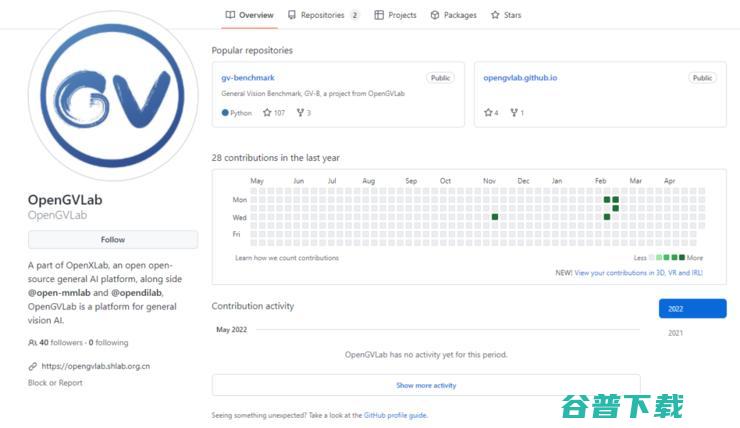The width and height of the screenshot is (740, 428).
Task: Click Show more activity
Action: [426, 386]
